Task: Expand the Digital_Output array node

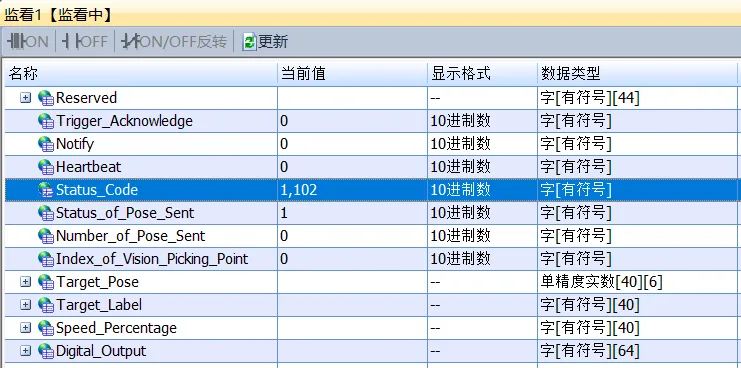Action: point(26,351)
